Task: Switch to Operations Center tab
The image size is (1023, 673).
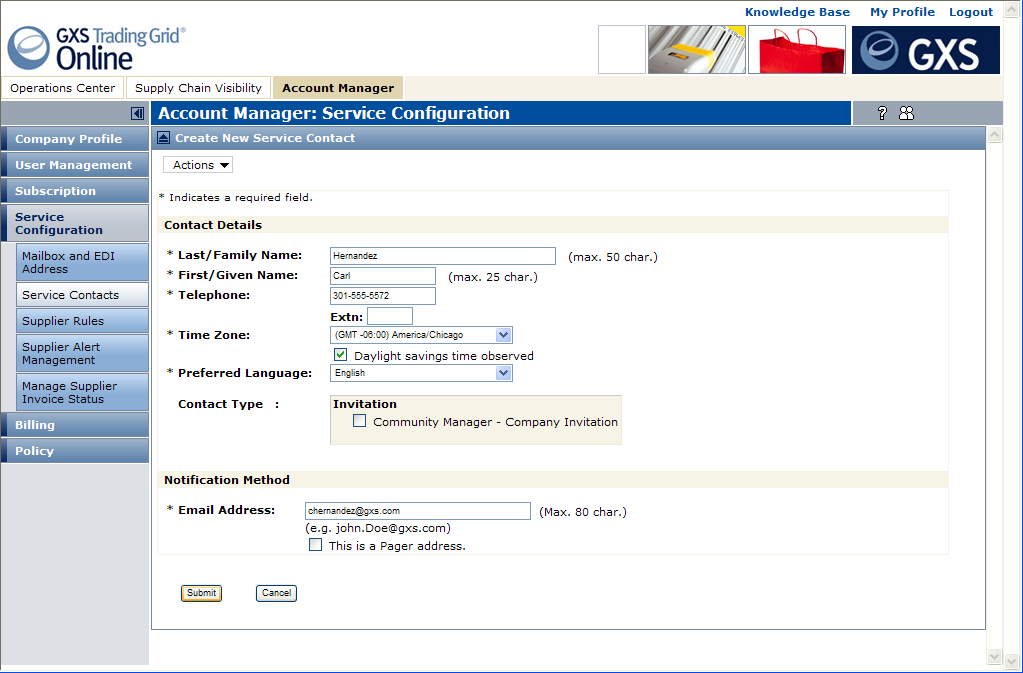Action: point(63,88)
